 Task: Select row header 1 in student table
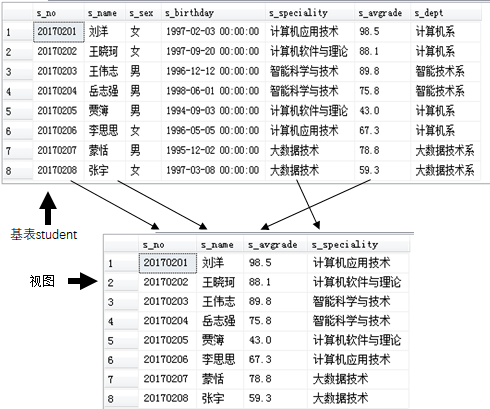point(18,32)
